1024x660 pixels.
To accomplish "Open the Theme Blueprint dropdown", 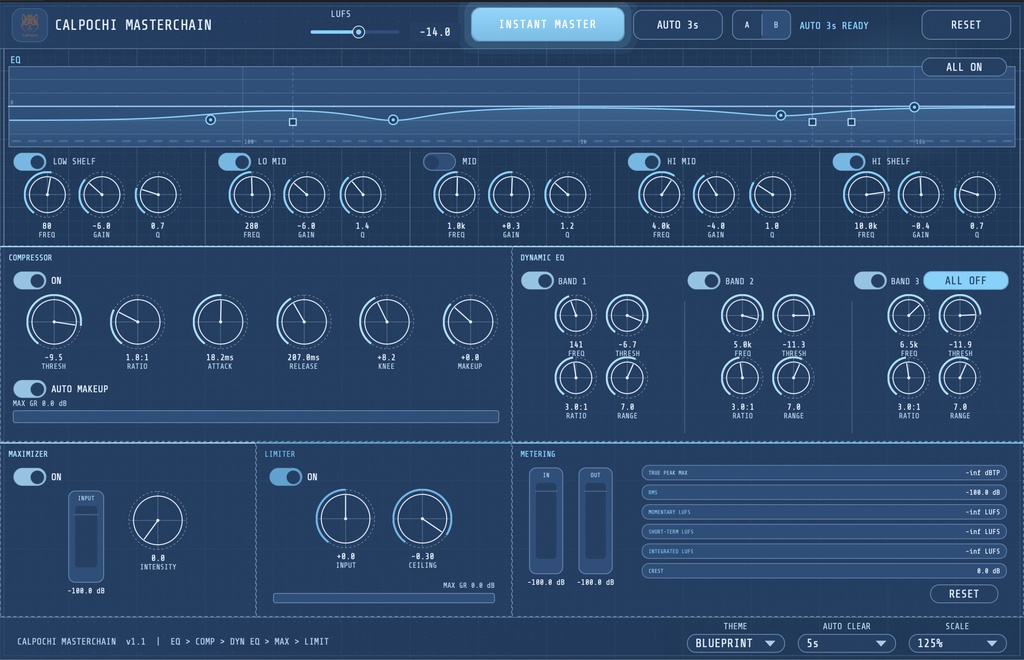I will tap(735, 643).
